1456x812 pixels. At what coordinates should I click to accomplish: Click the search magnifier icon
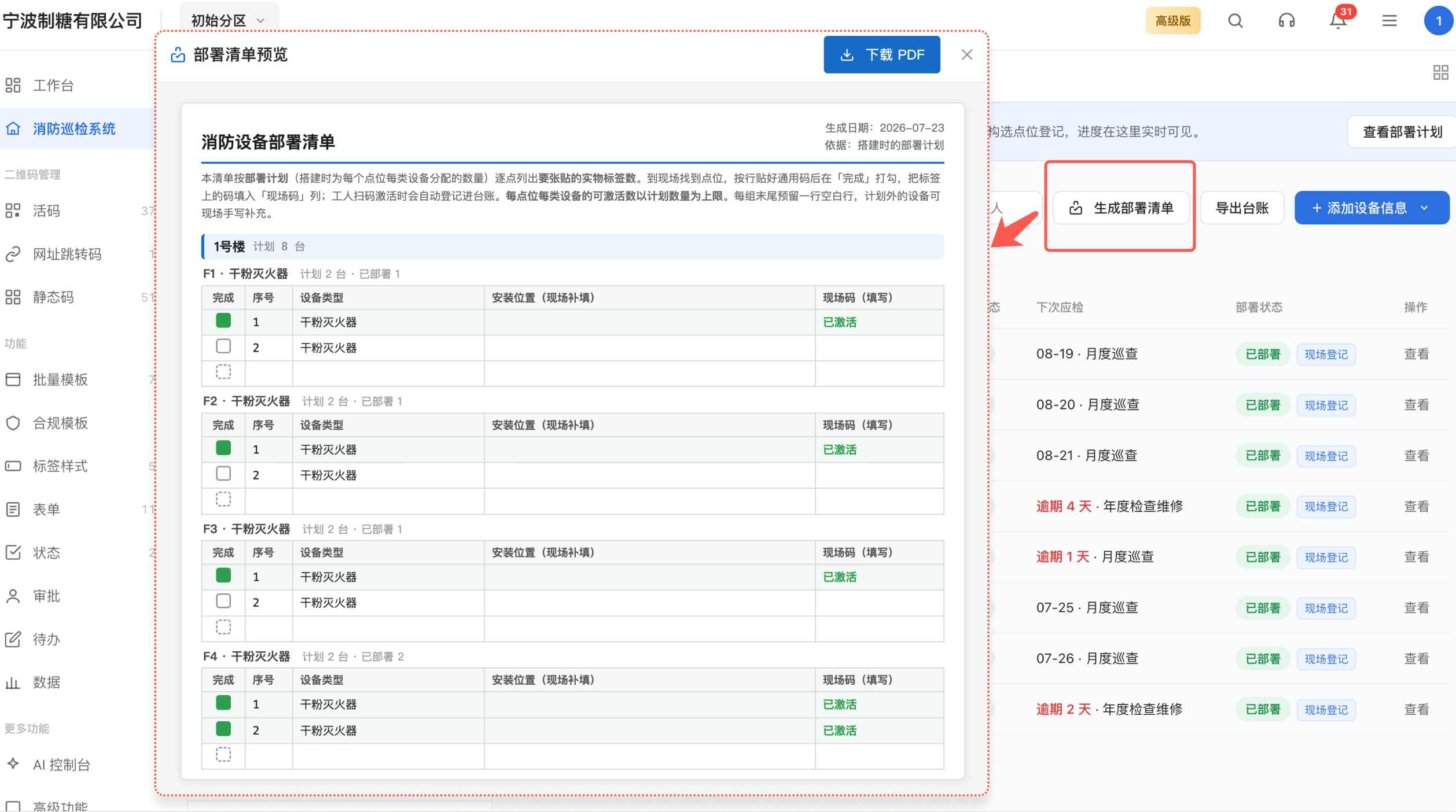[x=1235, y=21]
